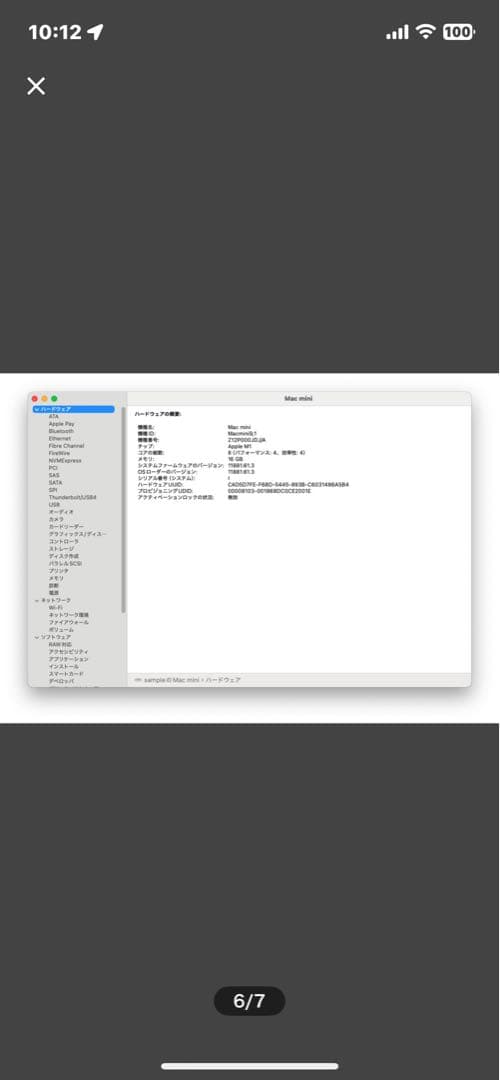500x1080 pixels.
Task: Select アクセシビリティ in the sidebar
Action: [68, 652]
